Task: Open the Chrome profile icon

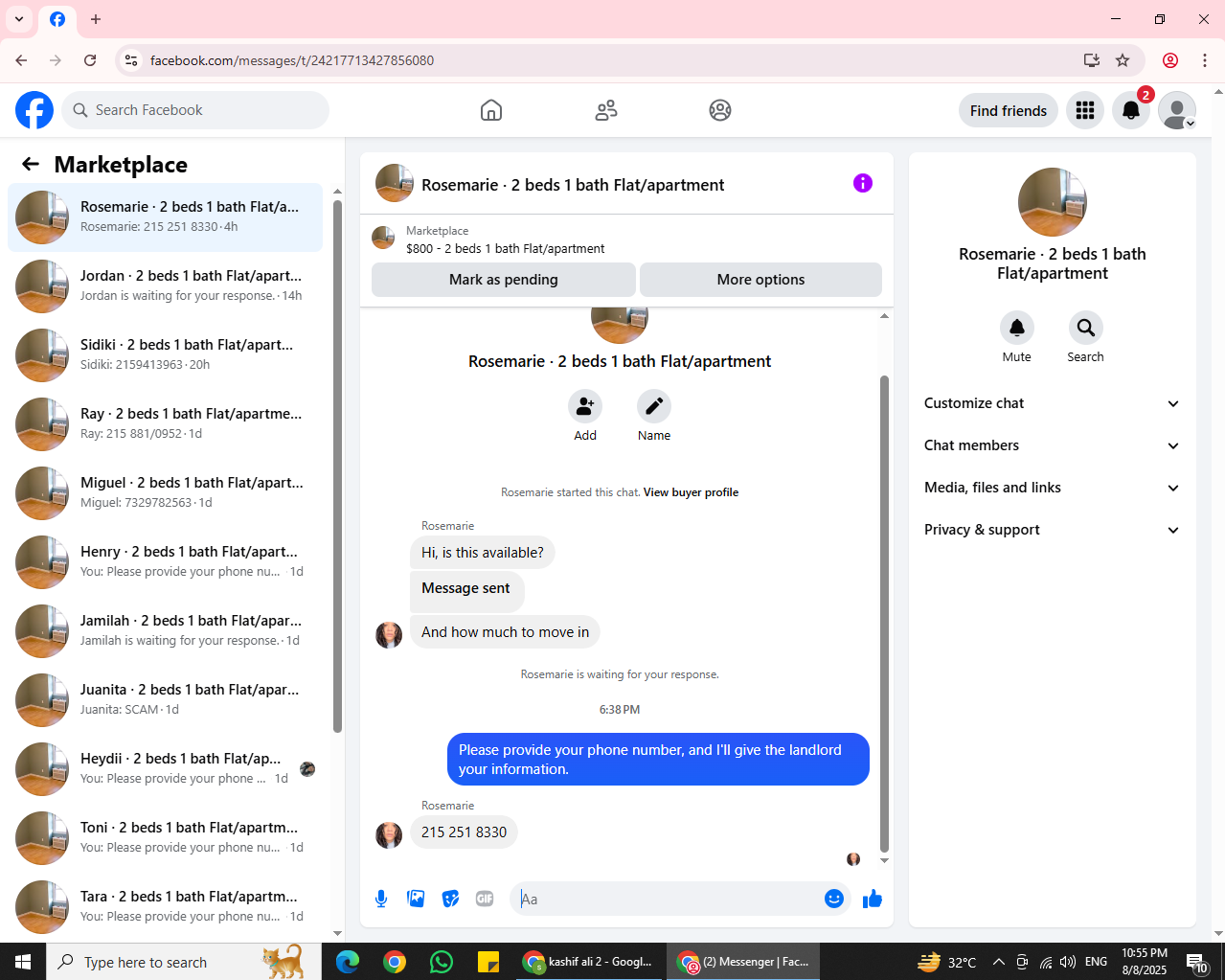Action: (x=1170, y=60)
